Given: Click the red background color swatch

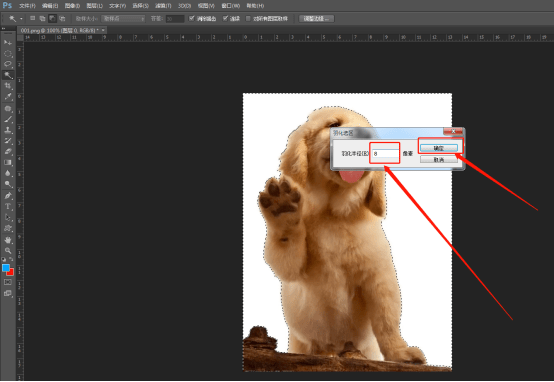Looking at the screenshot, I should click(11, 272).
